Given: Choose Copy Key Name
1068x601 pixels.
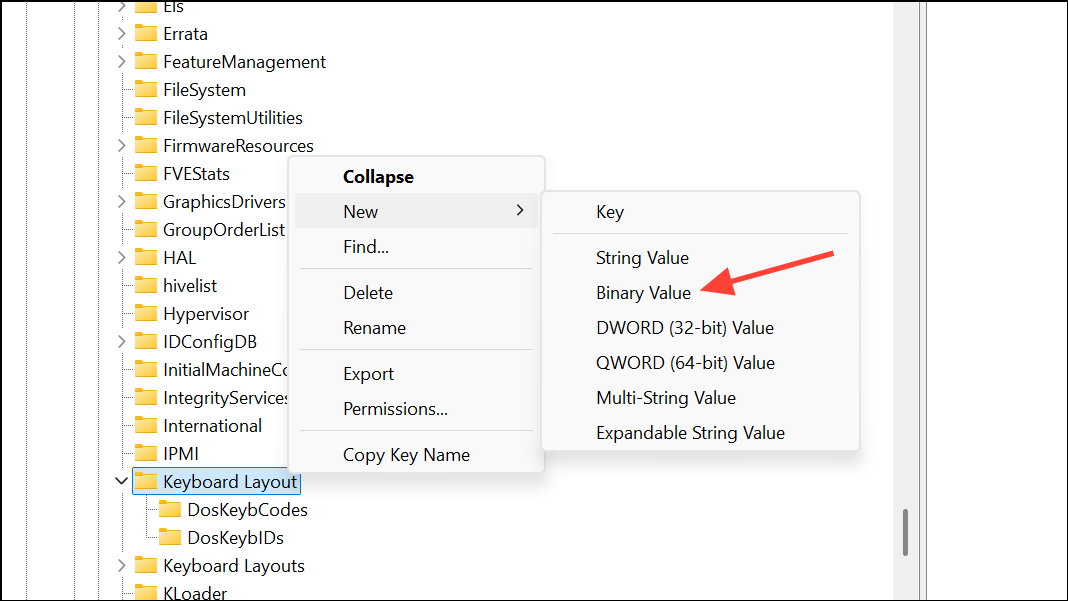Looking at the screenshot, I should pos(405,454).
